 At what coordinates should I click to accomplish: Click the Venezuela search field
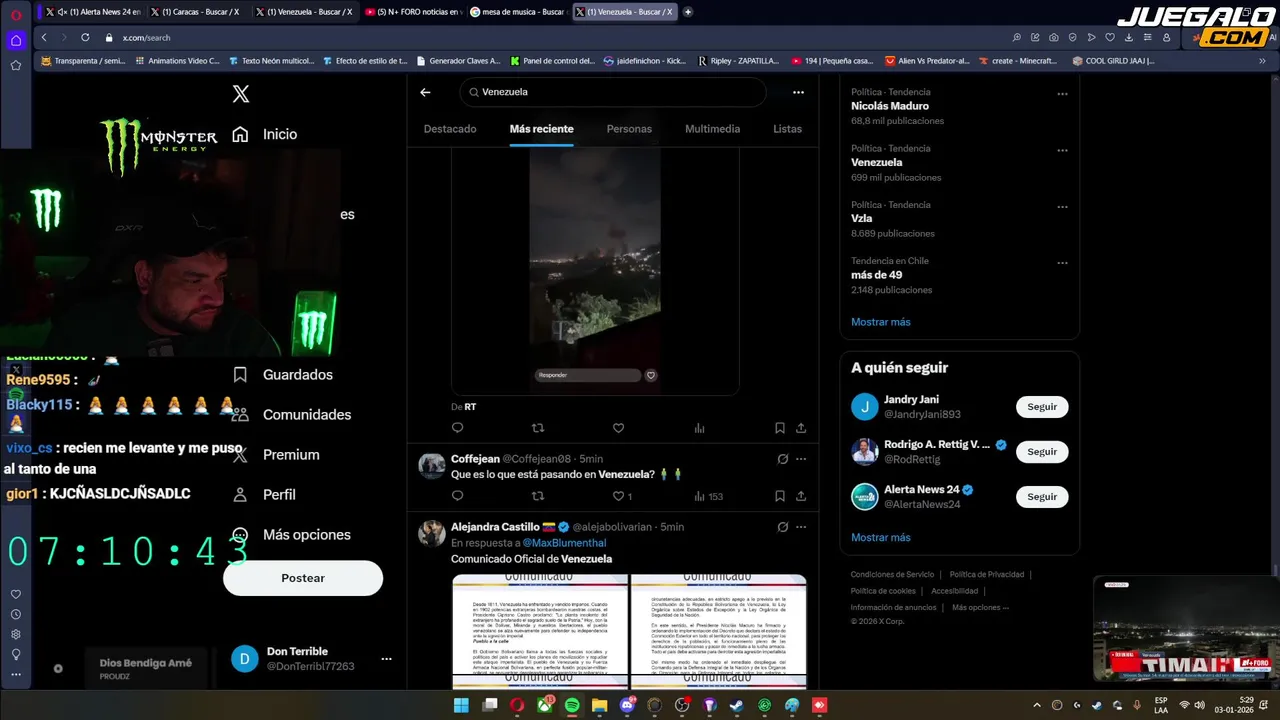pos(613,92)
